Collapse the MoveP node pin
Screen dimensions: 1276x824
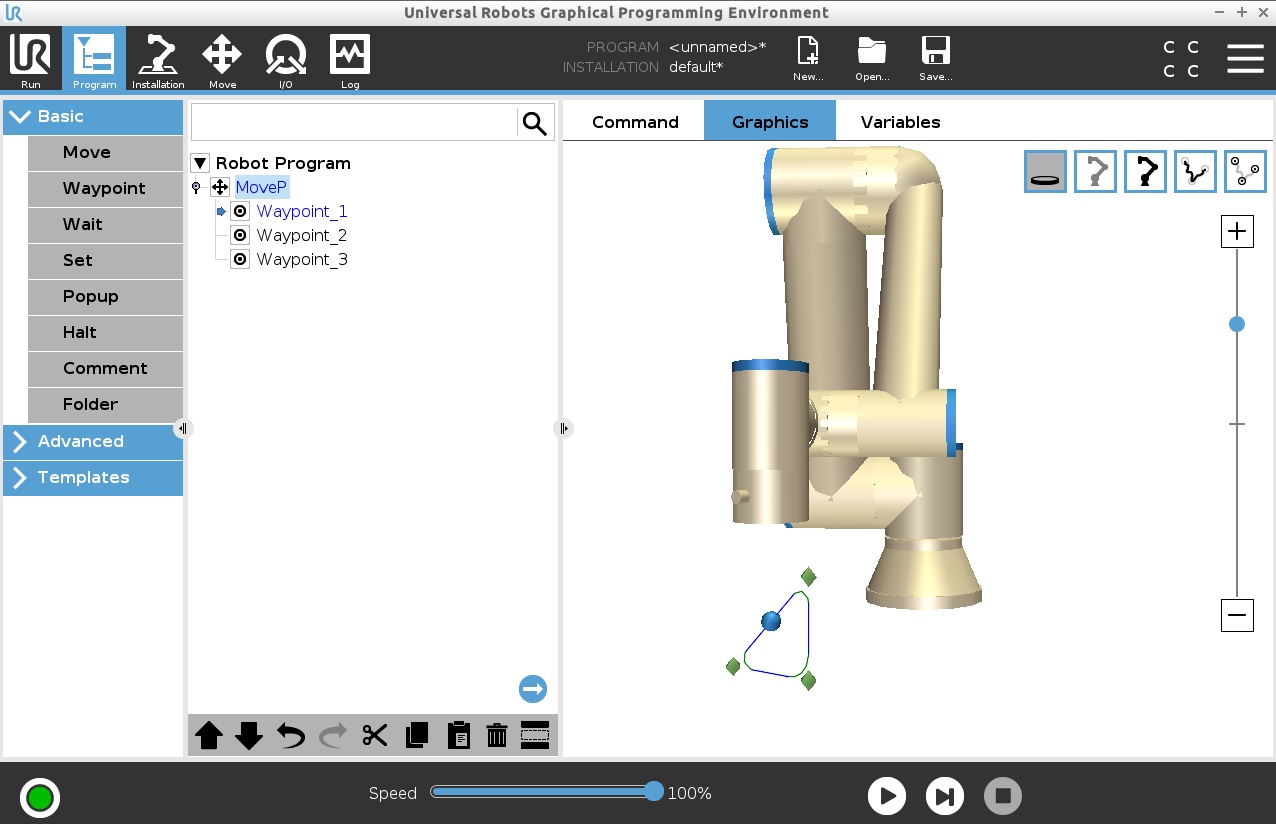(196, 188)
